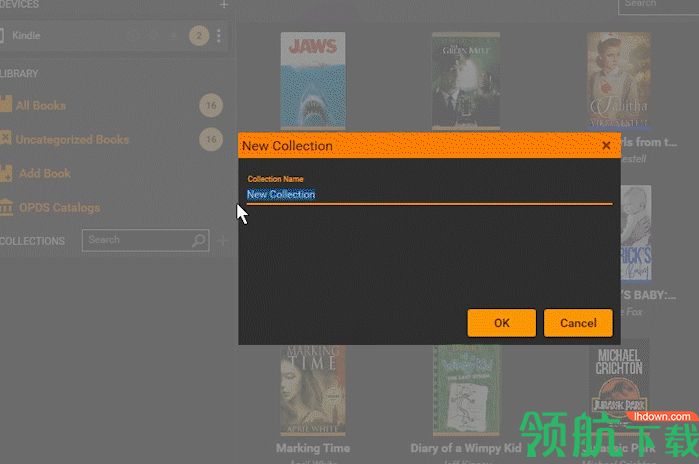
Task: Focus the Collection Name text field
Action: (430, 194)
